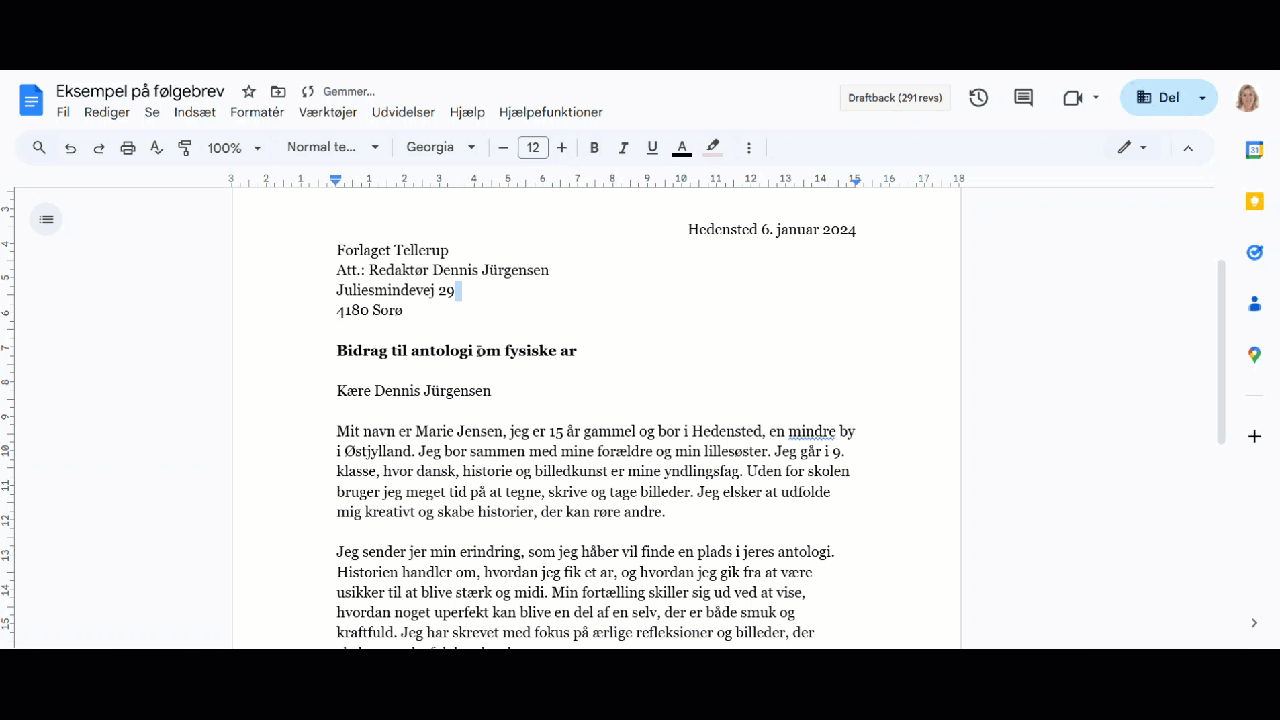Click the address line 4180 Sorø
The height and width of the screenshot is (720, 1280).
click(x=370, y=311)
